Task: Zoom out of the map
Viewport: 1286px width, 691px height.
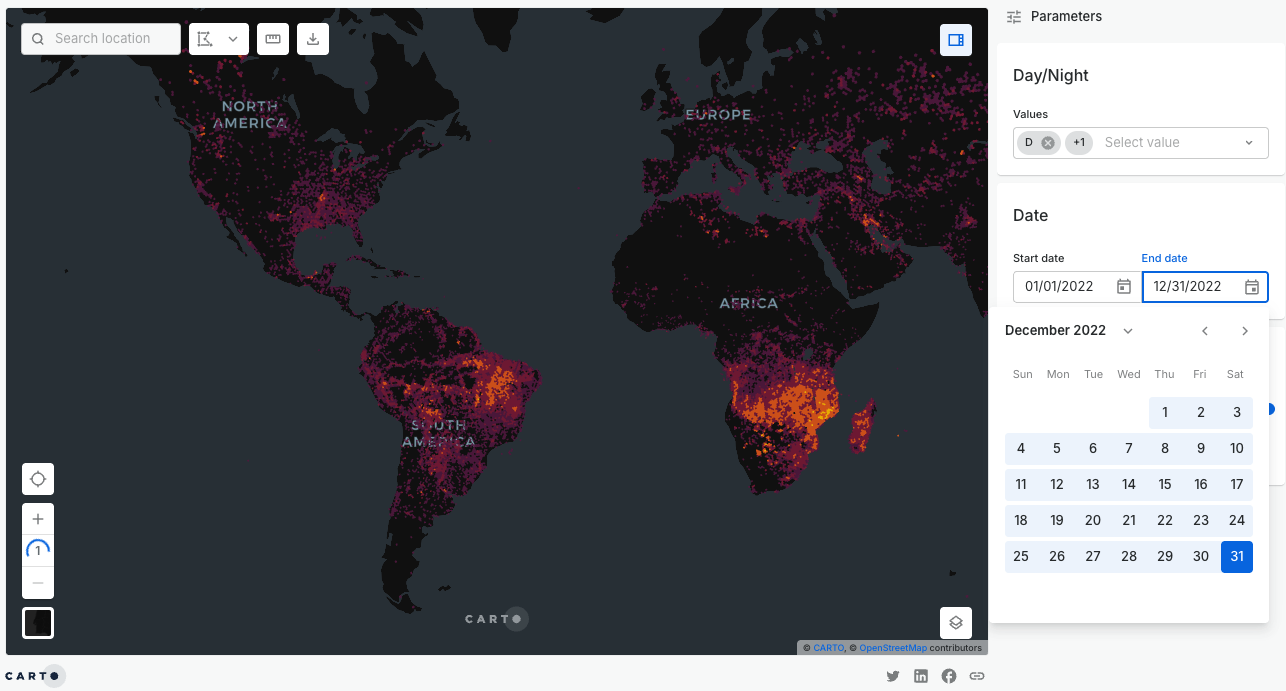Action: 38,583
